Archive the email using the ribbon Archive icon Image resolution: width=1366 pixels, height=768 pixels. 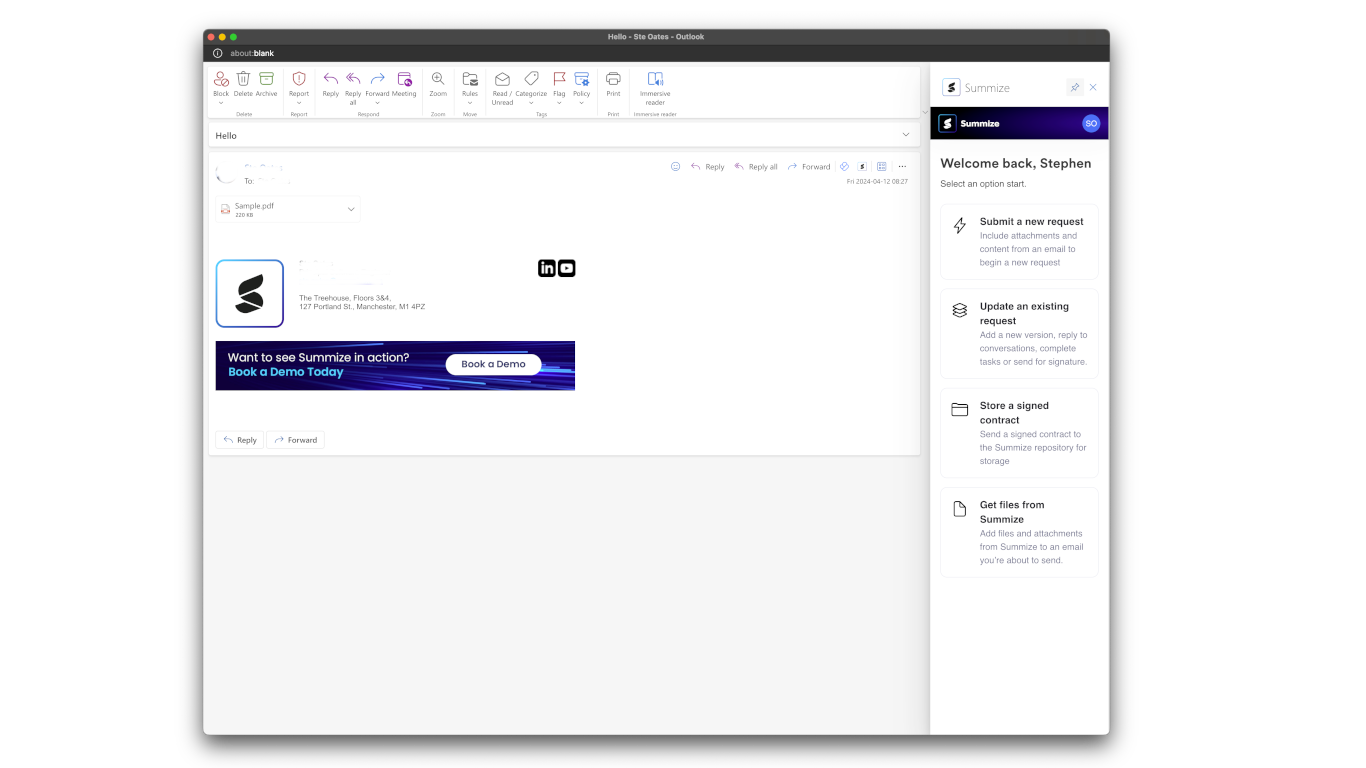[x=266, y=79]
